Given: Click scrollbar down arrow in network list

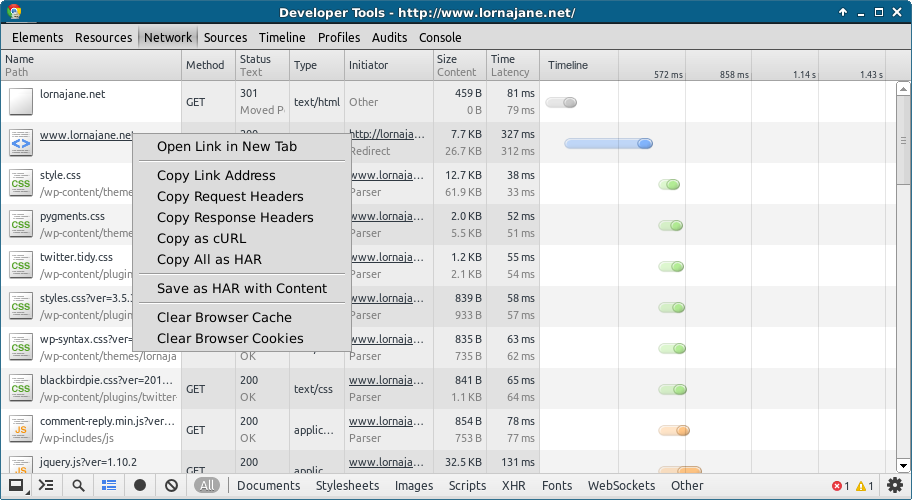Looking at the screenshot, I should tap(903, 466).
